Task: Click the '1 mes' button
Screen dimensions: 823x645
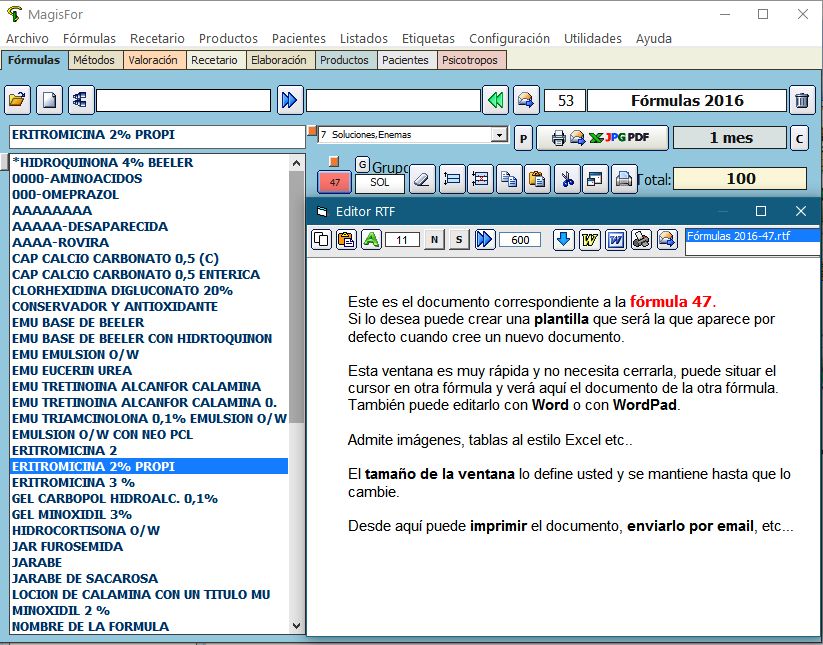Action: click(x=729, y=137)
